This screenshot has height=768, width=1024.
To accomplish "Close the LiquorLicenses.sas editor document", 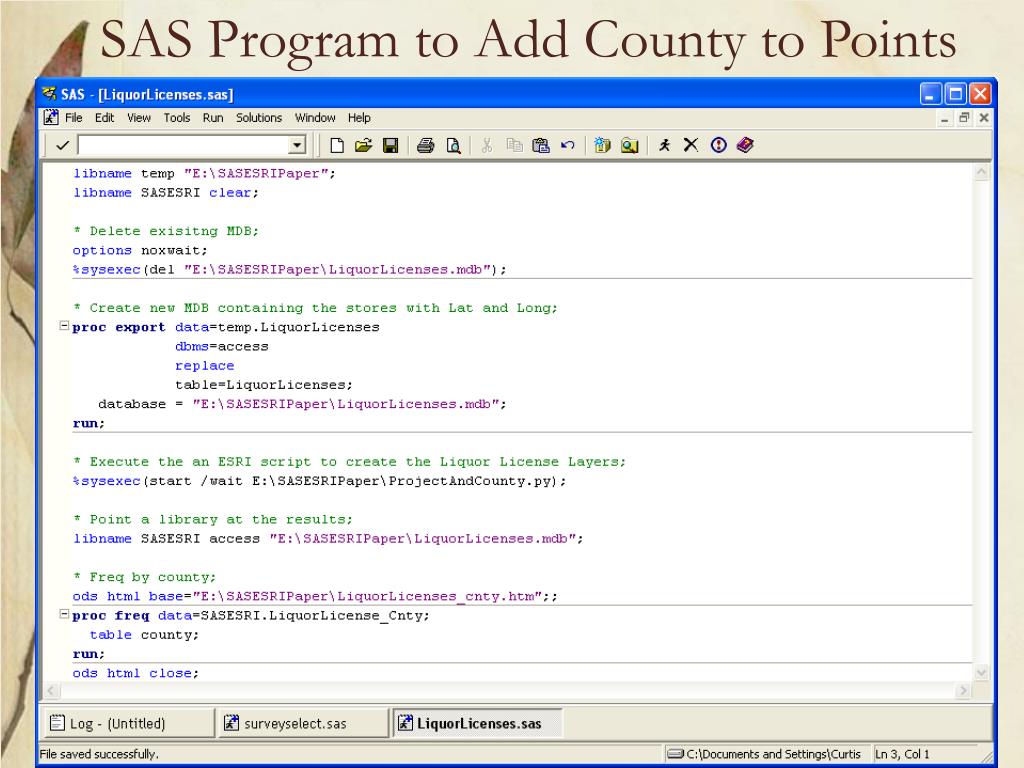I will tap(984, 118).
